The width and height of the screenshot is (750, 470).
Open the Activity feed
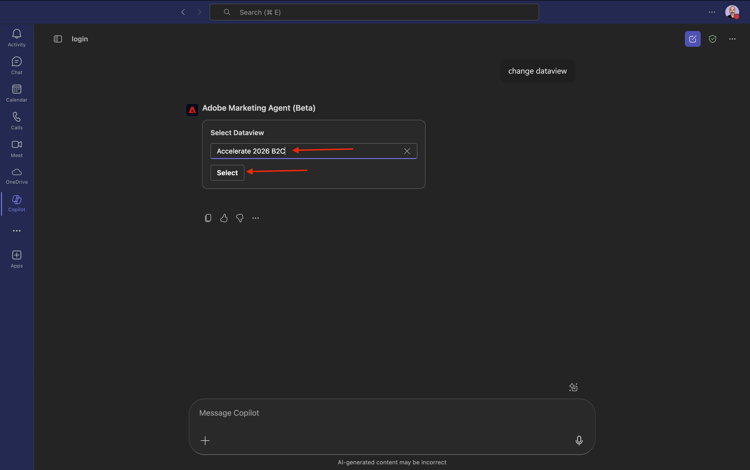[x=17, y=37]
